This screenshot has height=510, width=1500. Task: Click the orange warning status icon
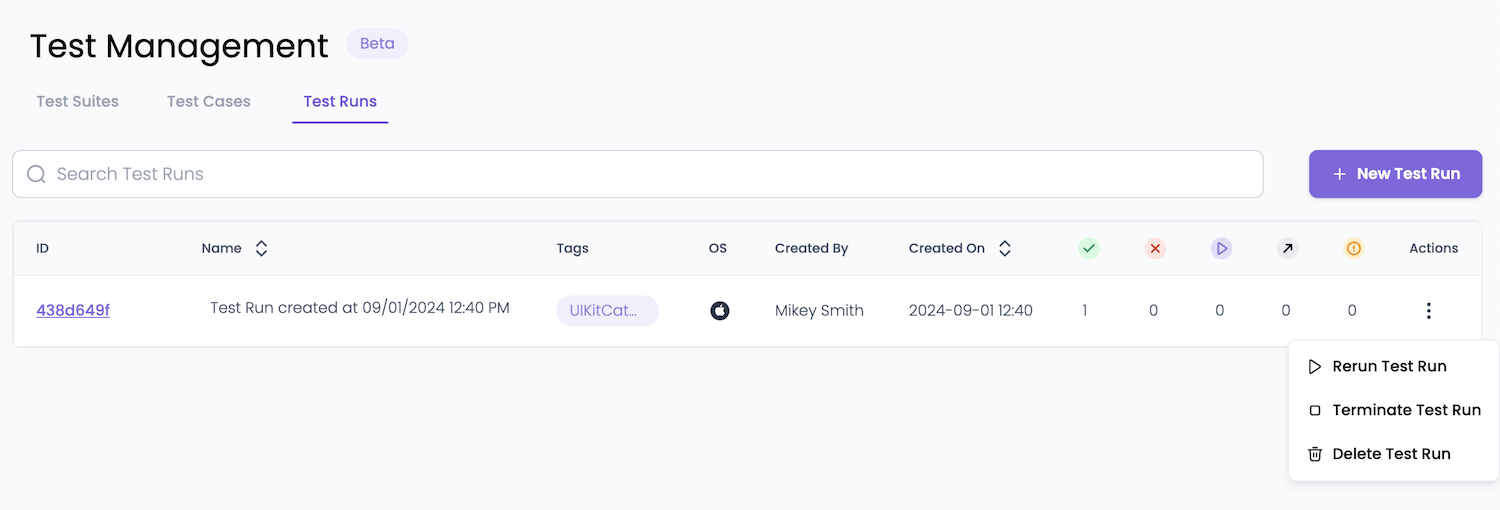[x=1353, y=248]
